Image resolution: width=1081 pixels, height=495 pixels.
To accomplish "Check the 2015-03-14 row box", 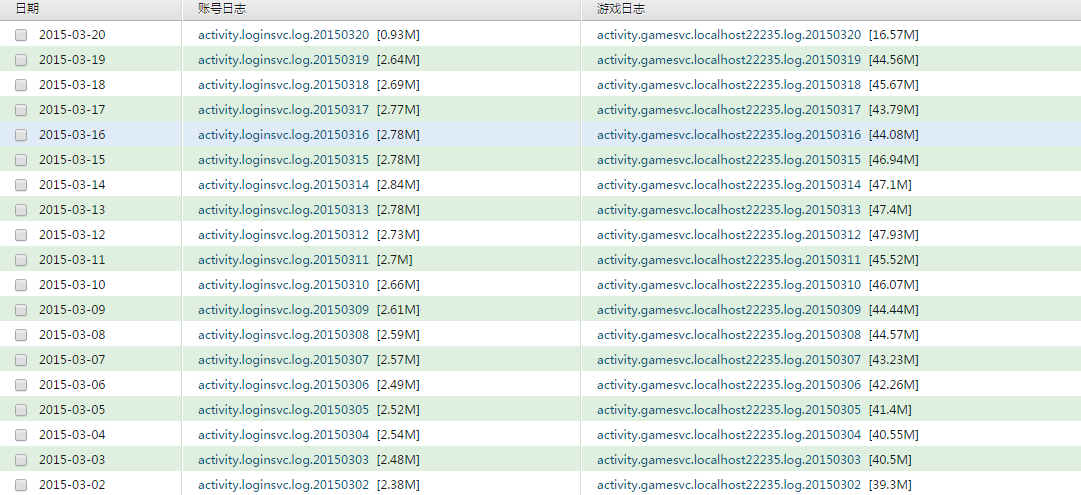I will pyautogui.click(x=21, y=185).
